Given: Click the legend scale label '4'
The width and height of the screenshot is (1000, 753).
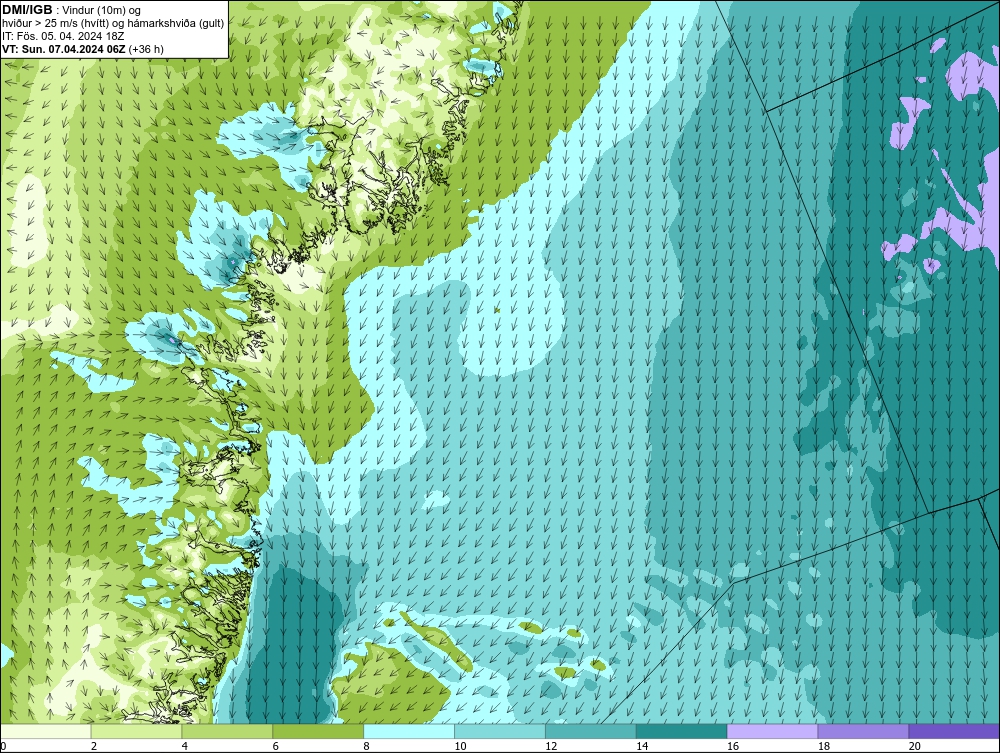Looking at the screenshot, I should 185,746.
